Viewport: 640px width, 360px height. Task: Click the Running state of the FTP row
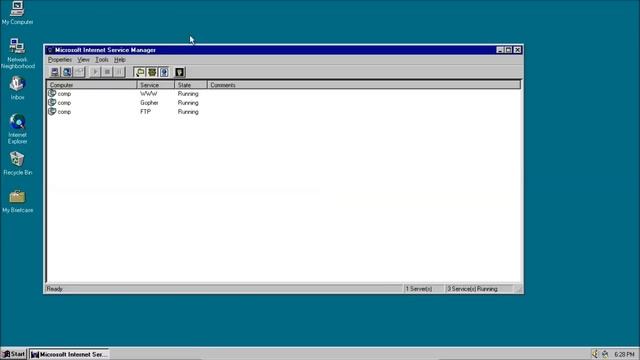coord(188,112)
